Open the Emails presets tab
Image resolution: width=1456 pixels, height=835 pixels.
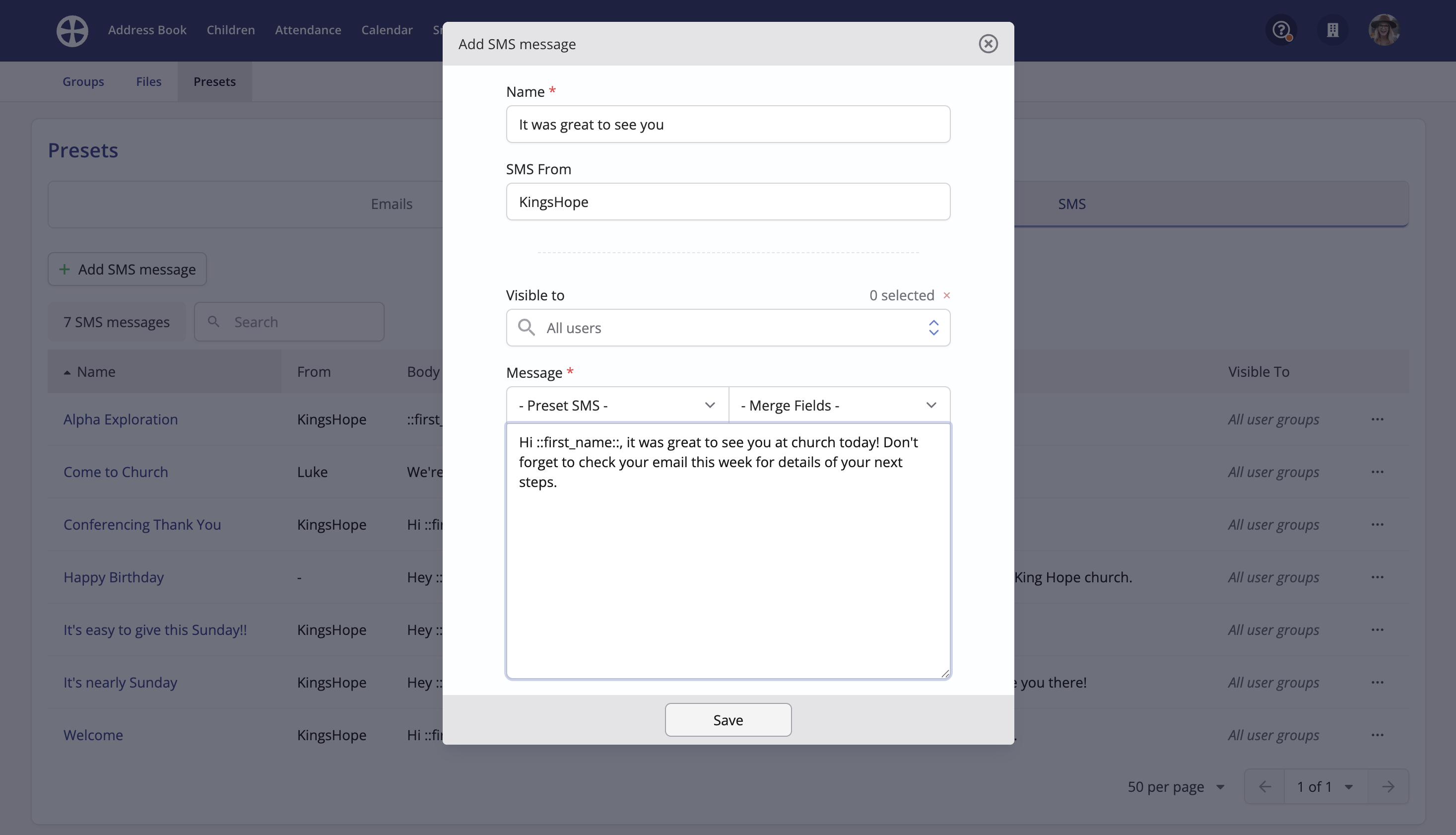pyautogui.click(x=391, y=204)
